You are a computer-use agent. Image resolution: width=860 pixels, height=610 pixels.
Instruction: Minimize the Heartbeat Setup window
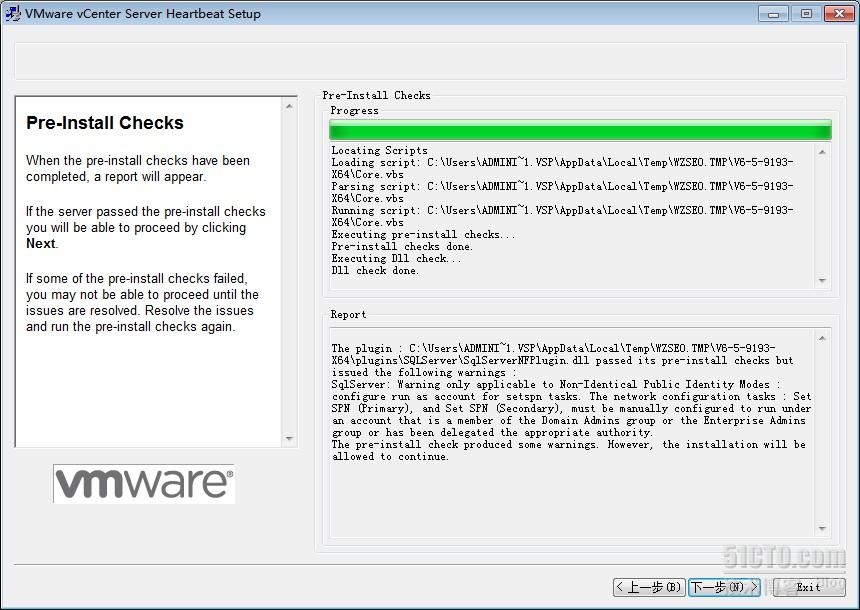[x=773, y=14]
